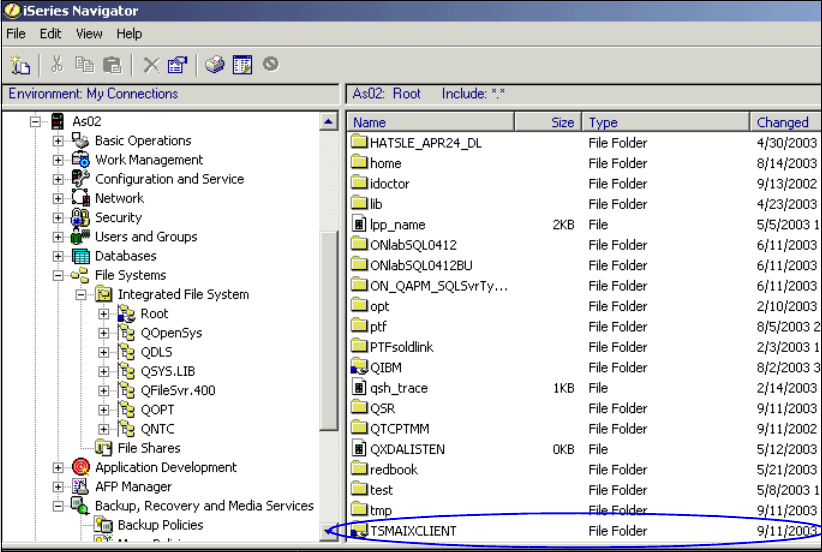Expand the Databases node
This screenshot has height=552, width=822.
[58, 256]
